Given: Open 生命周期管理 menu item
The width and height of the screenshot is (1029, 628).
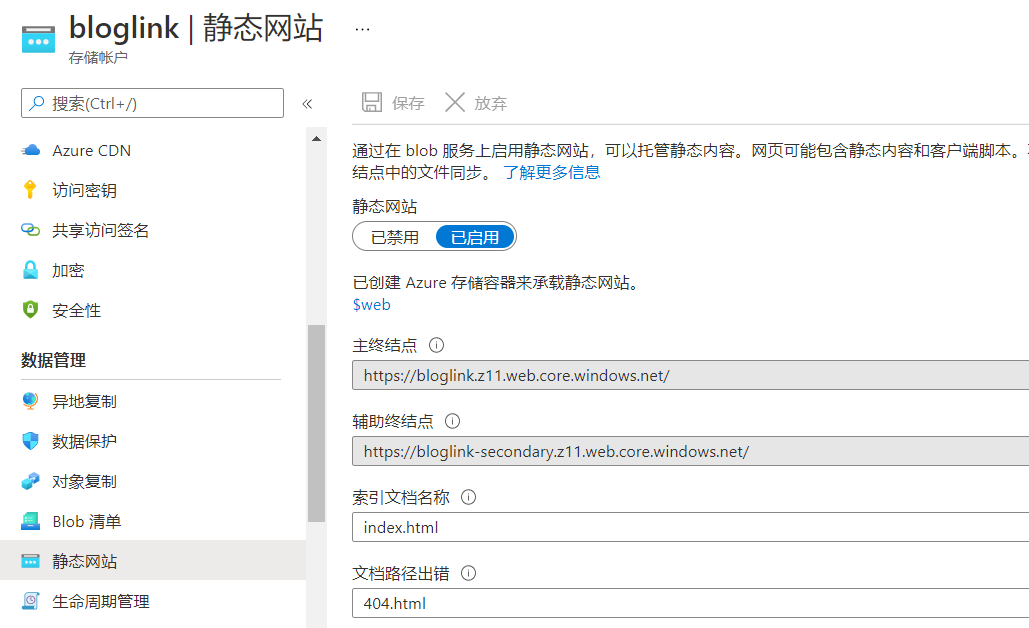Looking at the screenshot, I should pos(153,602).
